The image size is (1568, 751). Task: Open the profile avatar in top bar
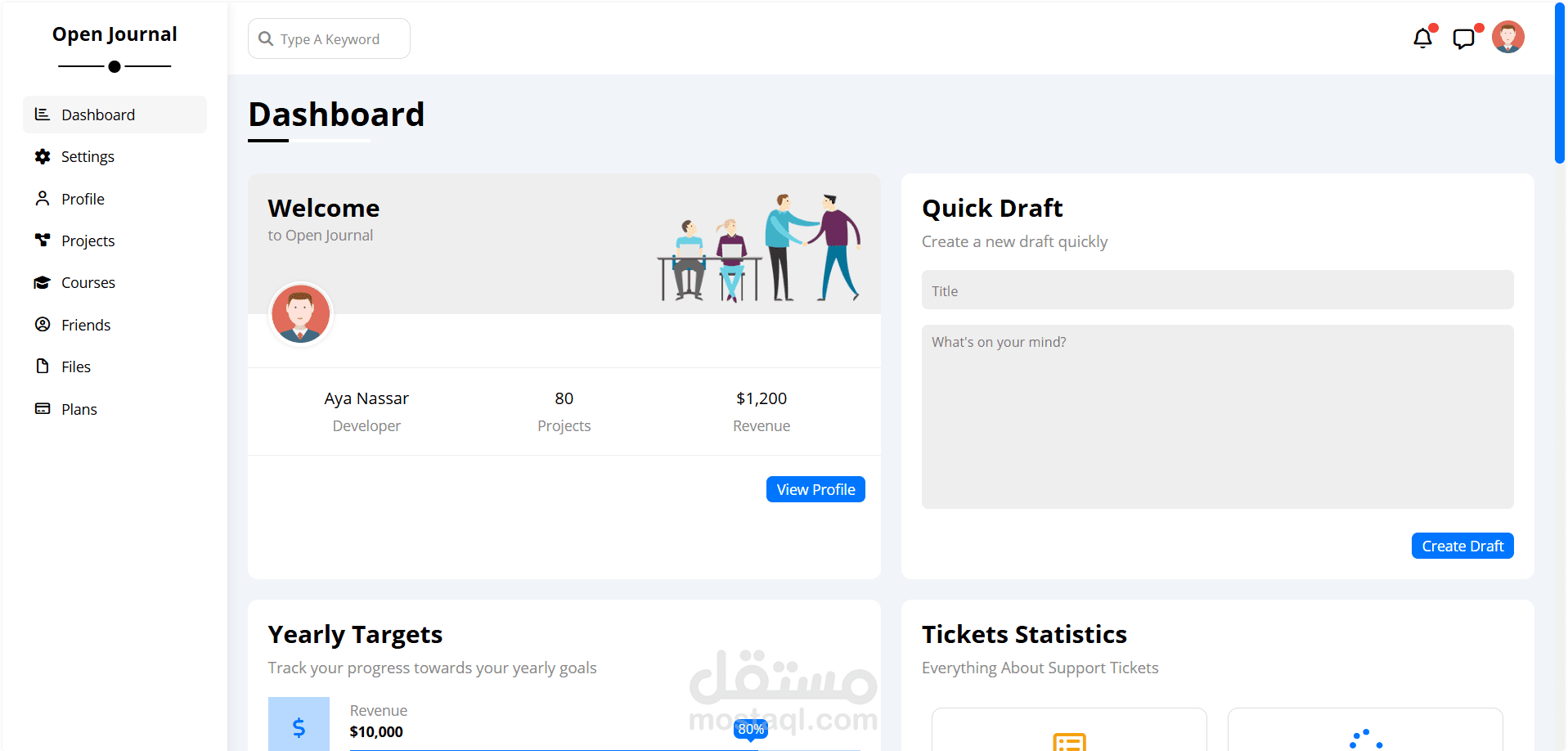[x=1508, y=36]
